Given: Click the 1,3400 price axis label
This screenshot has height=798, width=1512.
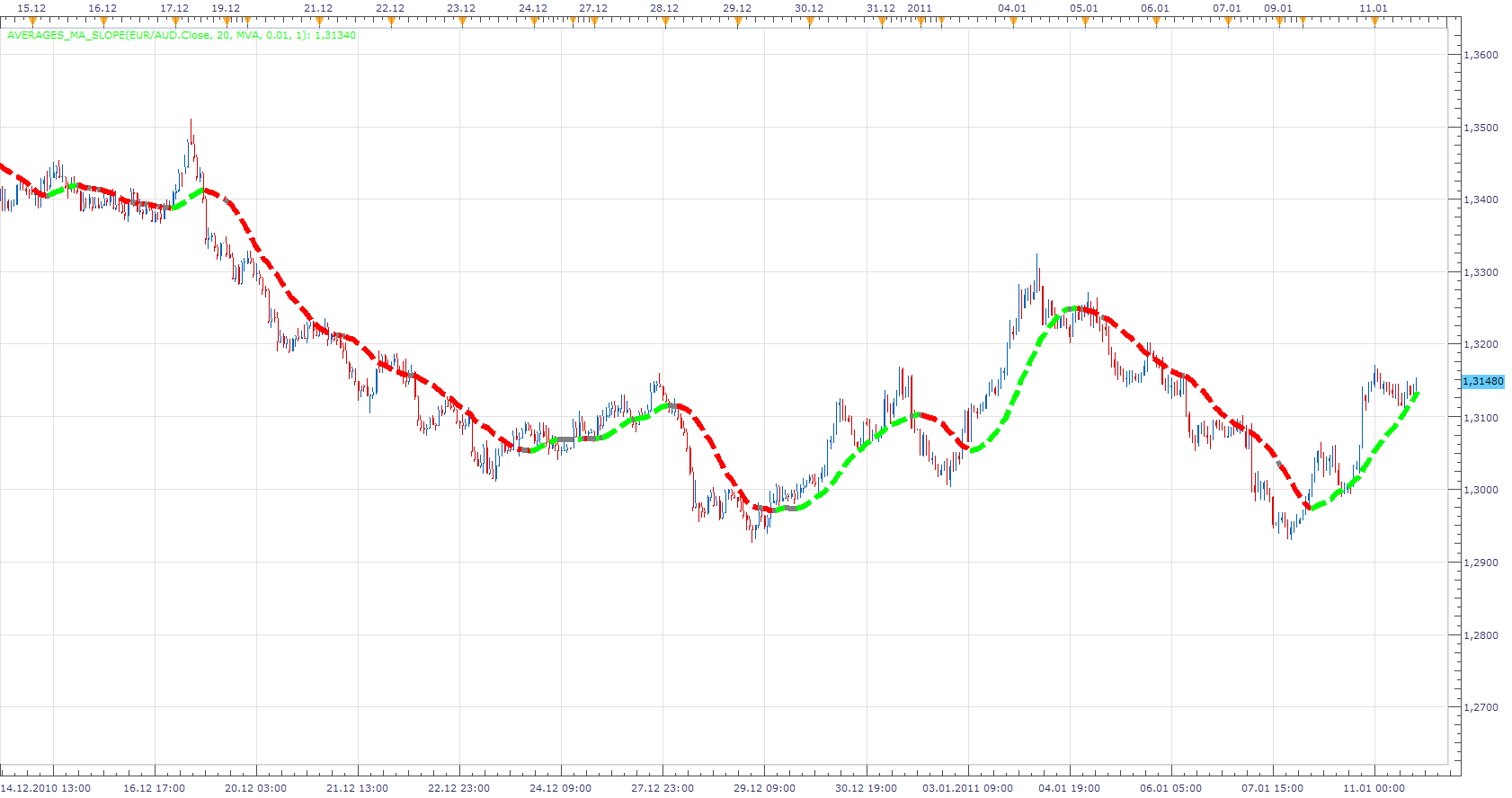Looking at the screenshot, I should [x=1481, y=199].
